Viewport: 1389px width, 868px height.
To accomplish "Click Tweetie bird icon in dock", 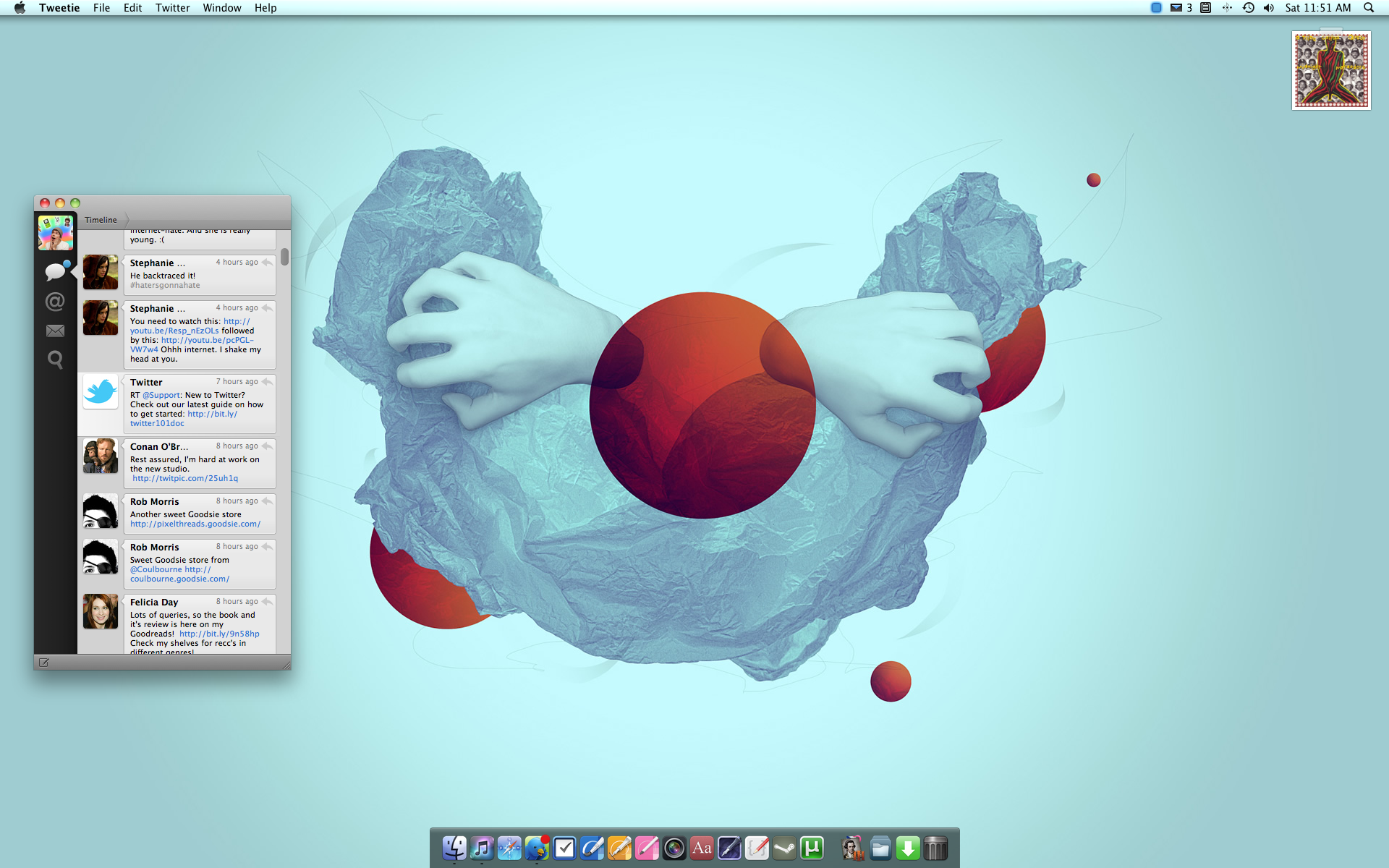I will pyautogui.click(x=537, y=848).
